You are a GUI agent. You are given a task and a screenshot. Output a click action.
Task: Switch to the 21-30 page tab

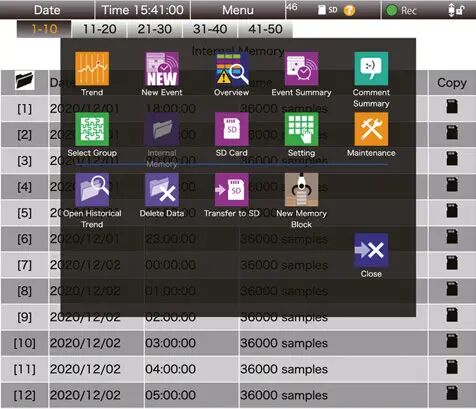tap(155, 29)
